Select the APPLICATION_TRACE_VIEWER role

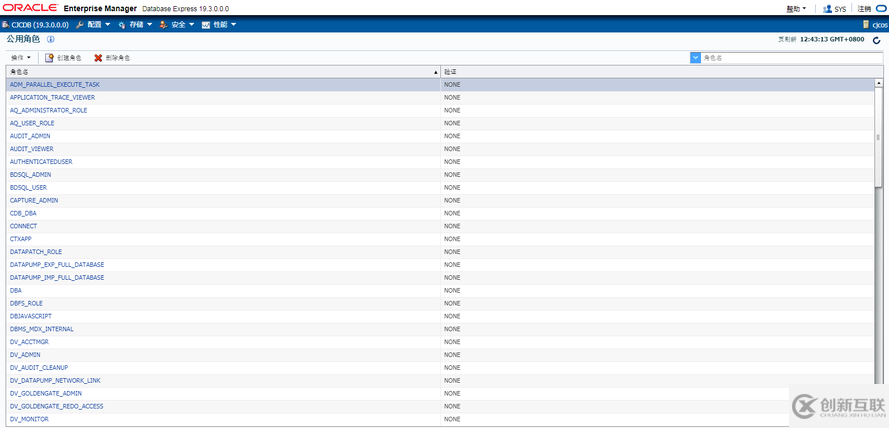pyautogui.click(x=53, y=98)
